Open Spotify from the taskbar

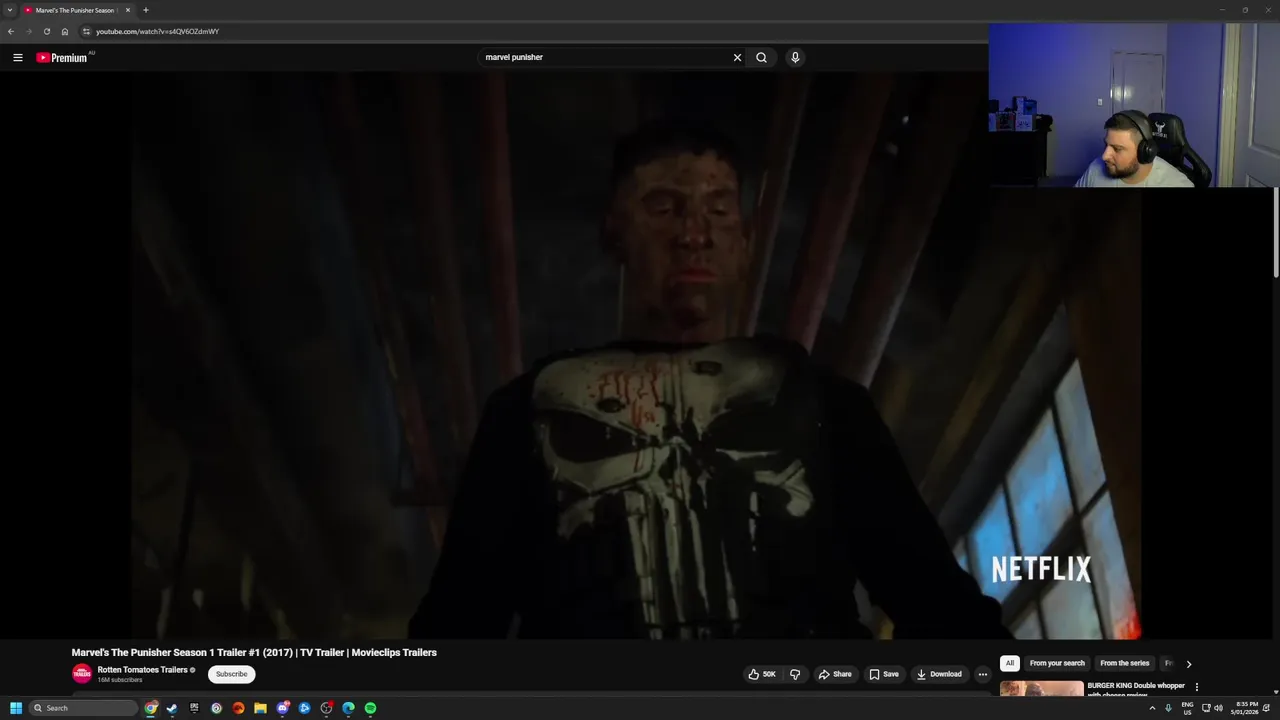click(370, 708)
